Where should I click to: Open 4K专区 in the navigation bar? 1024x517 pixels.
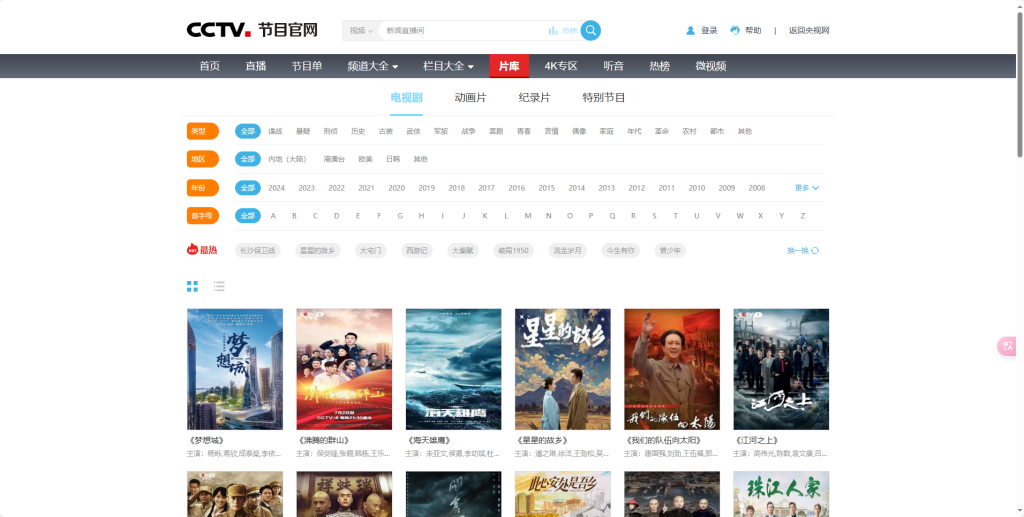click(x=561, y=66)
